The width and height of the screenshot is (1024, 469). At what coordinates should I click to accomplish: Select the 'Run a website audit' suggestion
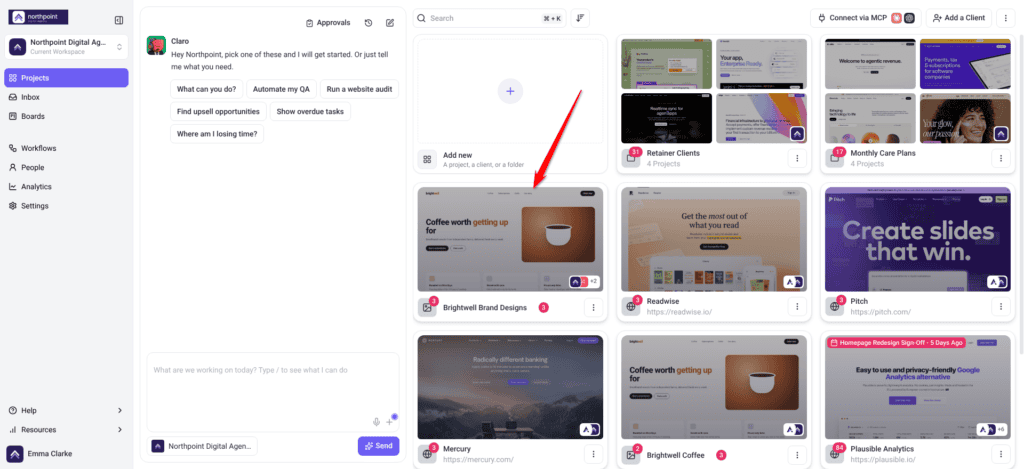(359, 89)
